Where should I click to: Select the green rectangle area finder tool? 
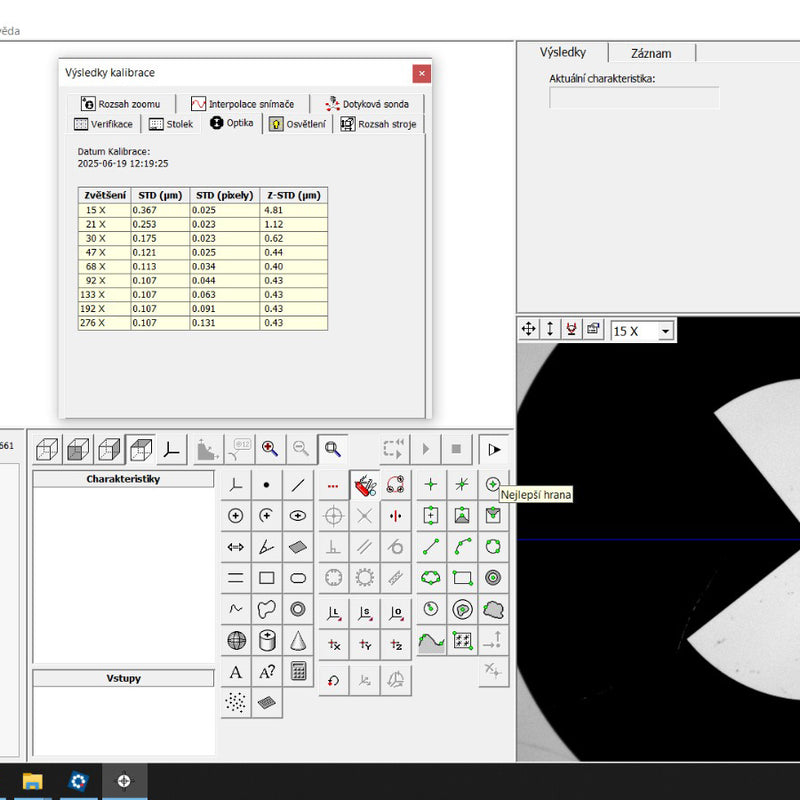tap(462, 578)
